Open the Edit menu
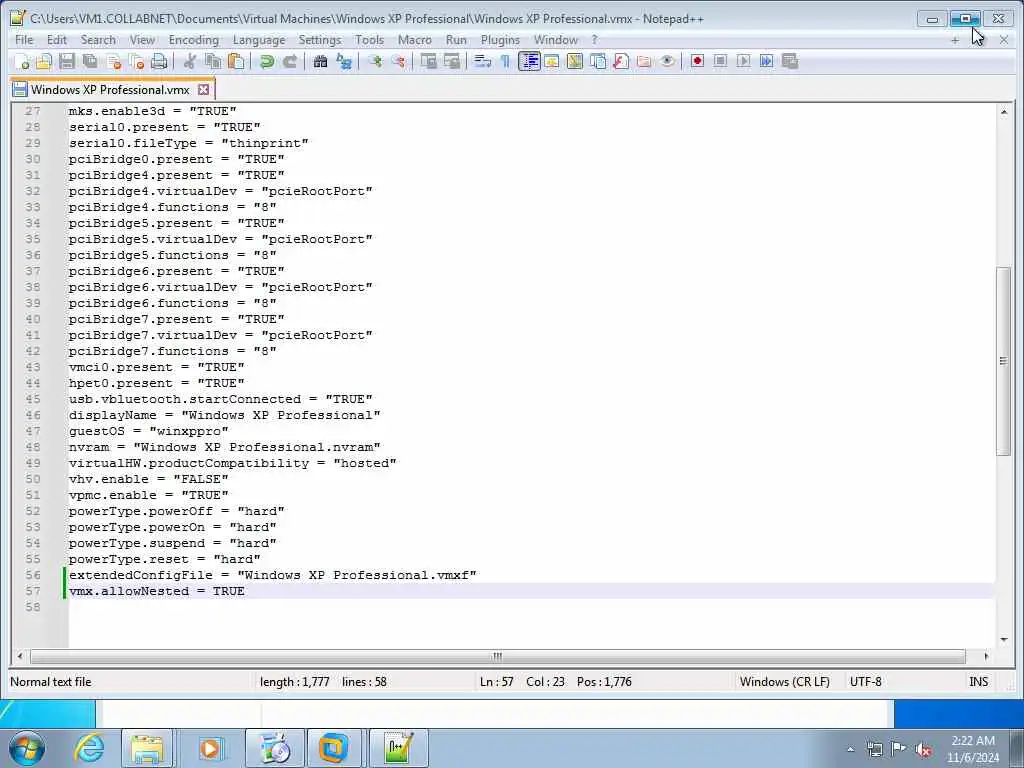1024x768 pixels. coord(57,40)
